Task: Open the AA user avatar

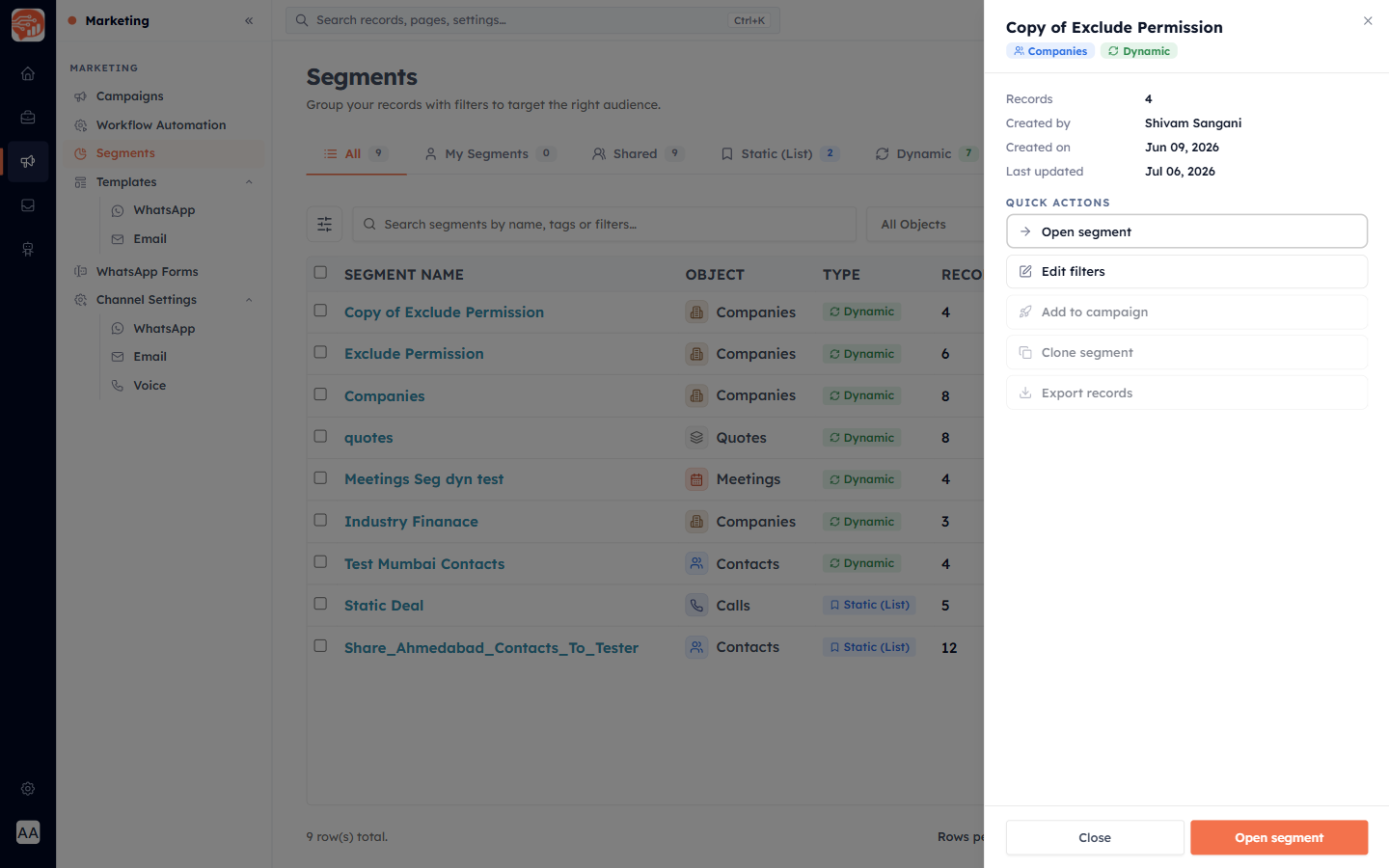Action: pyautogui.click(x=28, y=832)
